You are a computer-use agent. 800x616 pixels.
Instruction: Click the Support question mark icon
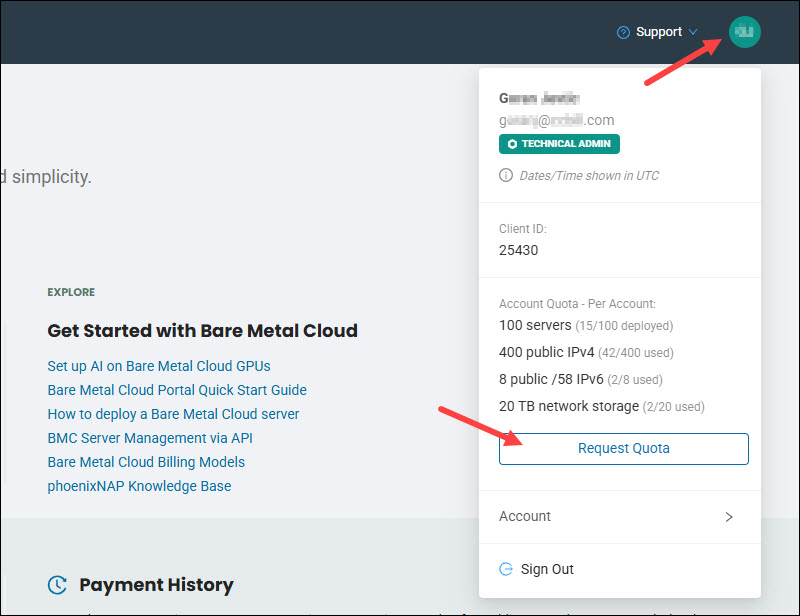621,31
